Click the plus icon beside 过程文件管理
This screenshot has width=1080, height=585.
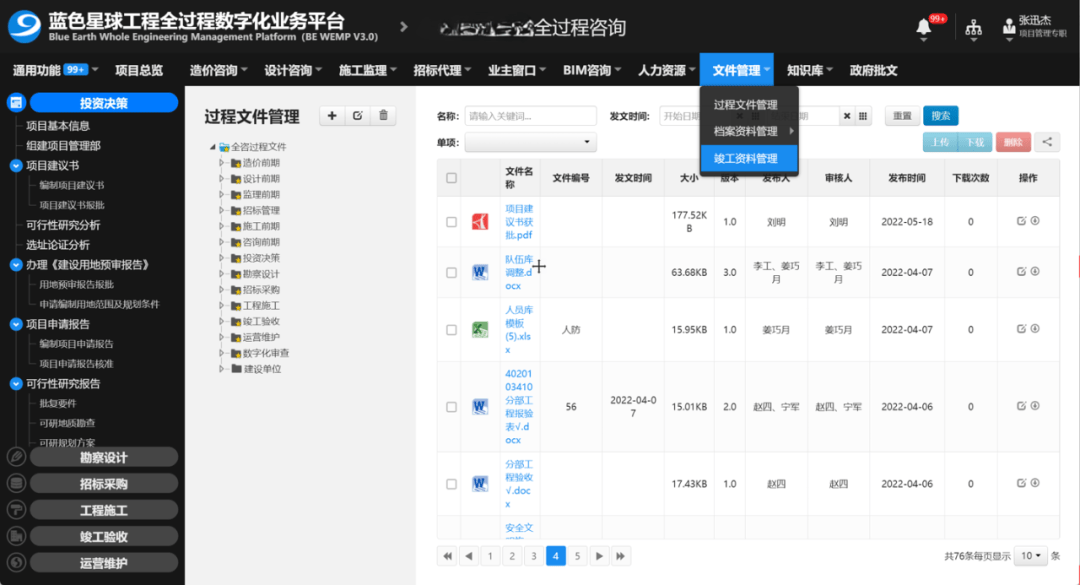[x=332, y=116]
